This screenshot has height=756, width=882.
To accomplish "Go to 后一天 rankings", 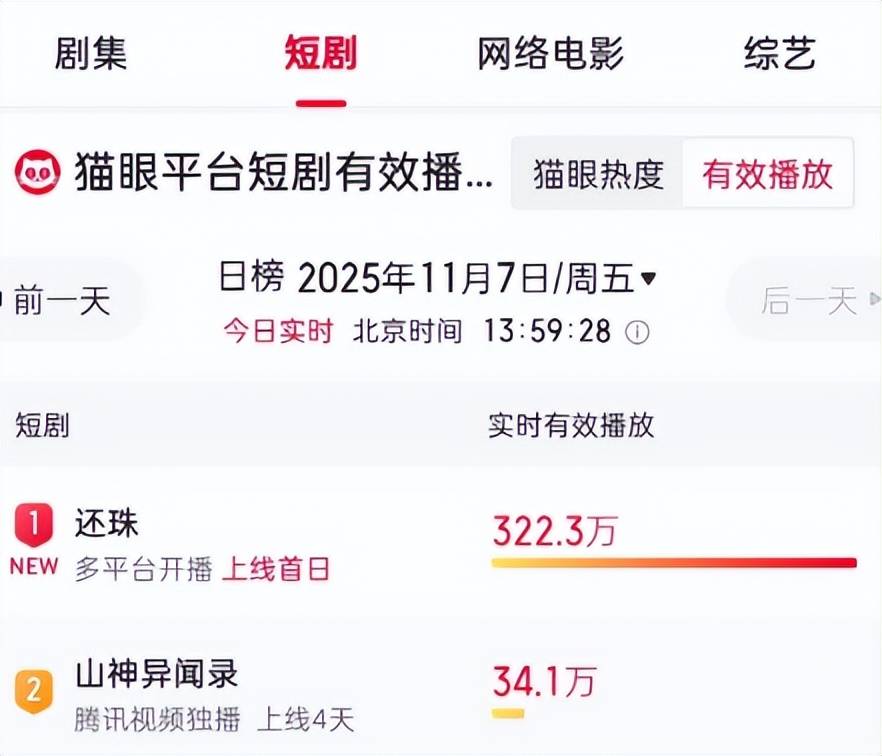I will tap(808, 300).
